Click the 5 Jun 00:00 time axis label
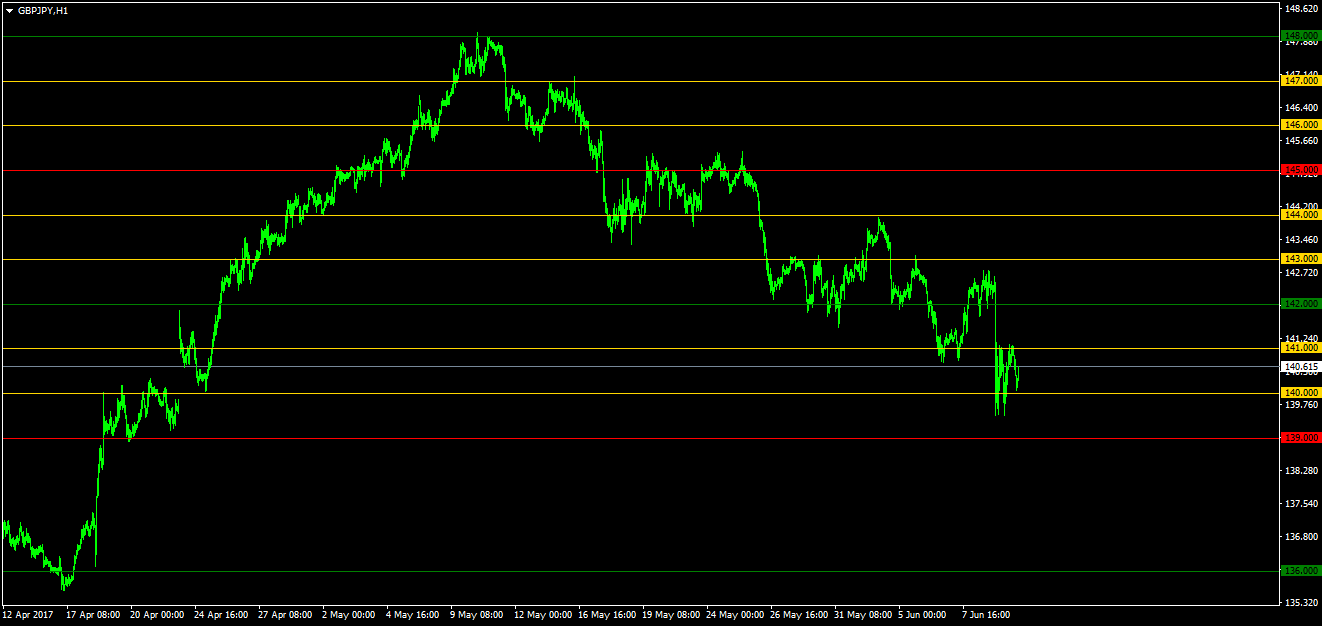Image resolution: width=1322 pixels, height=626 pixels. [x=923, y=615]
